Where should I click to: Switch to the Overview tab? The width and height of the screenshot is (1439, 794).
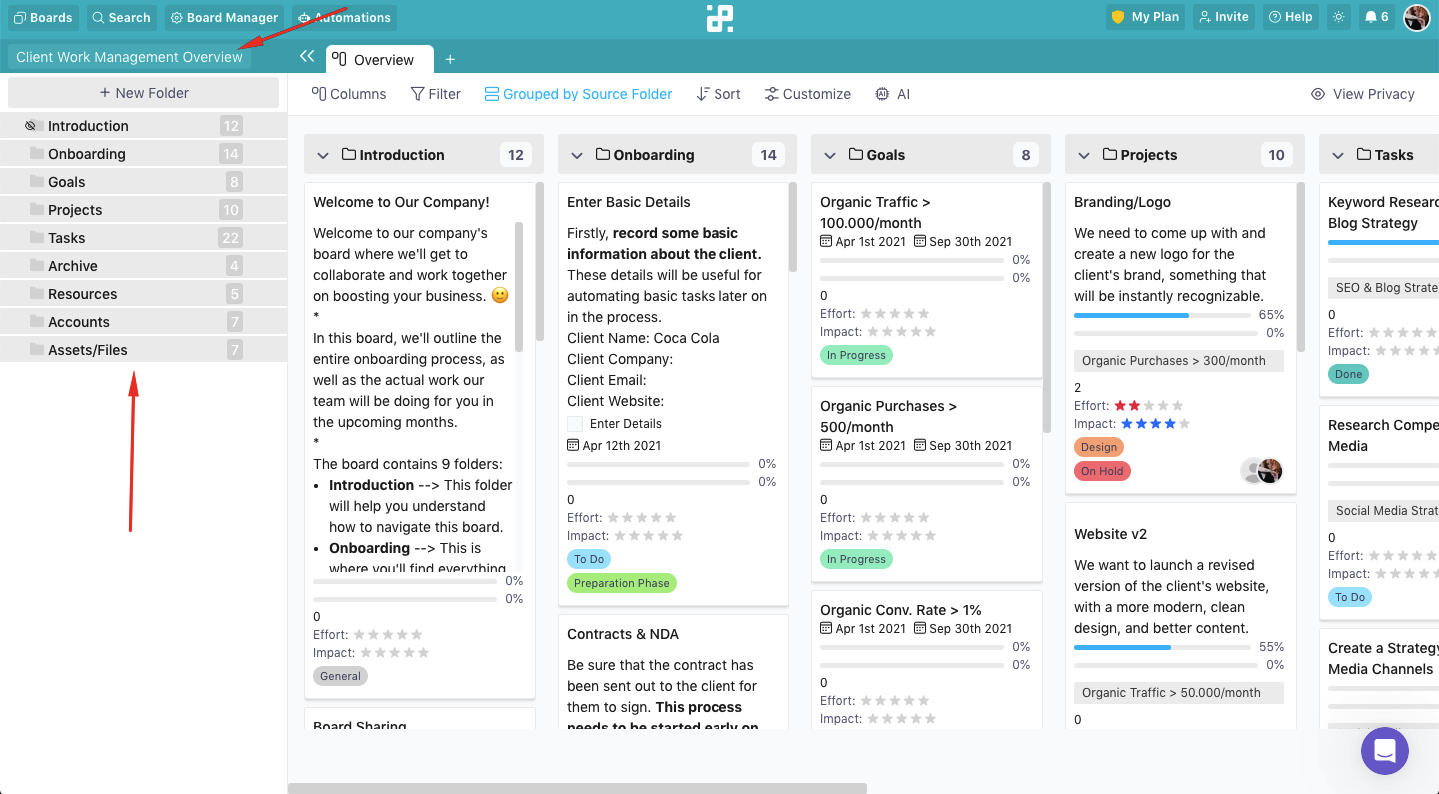(380, 60)
